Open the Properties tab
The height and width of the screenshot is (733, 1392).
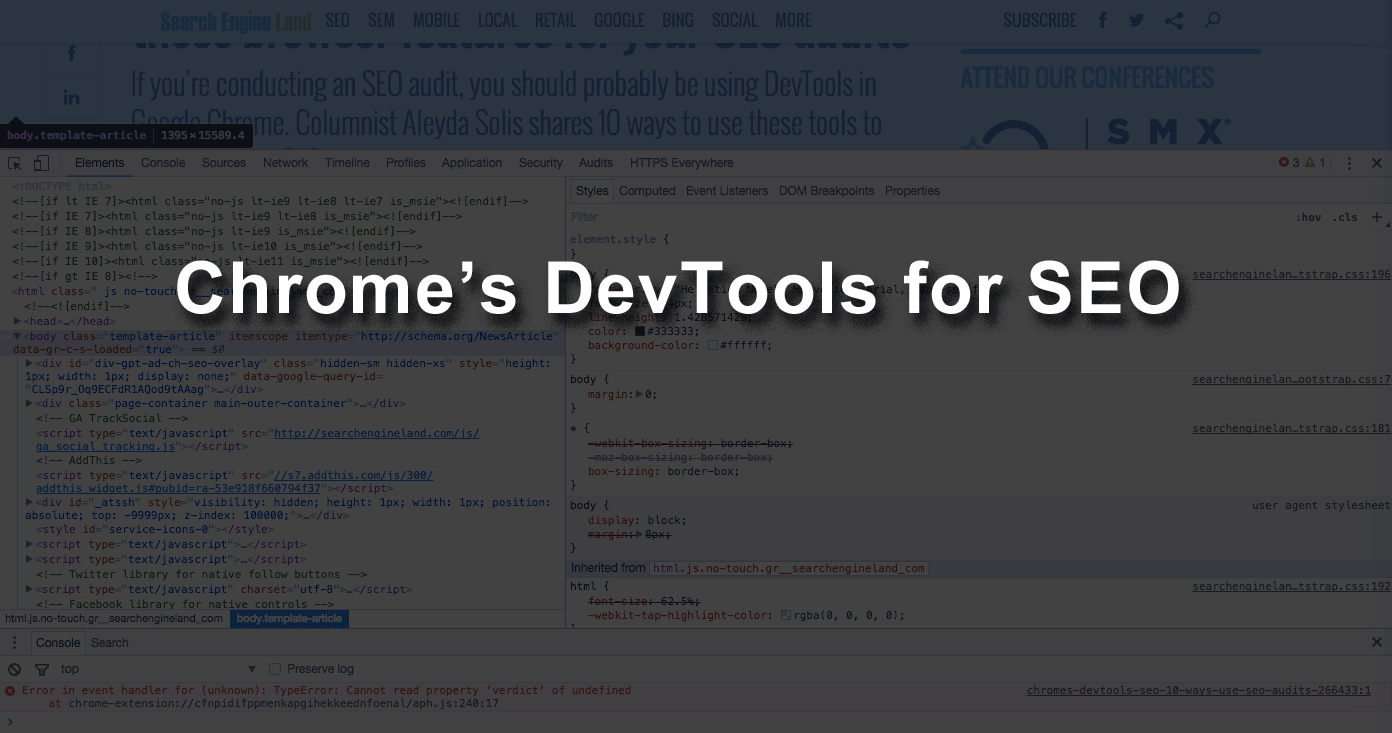pyautogui.click(x=913, y=191)
